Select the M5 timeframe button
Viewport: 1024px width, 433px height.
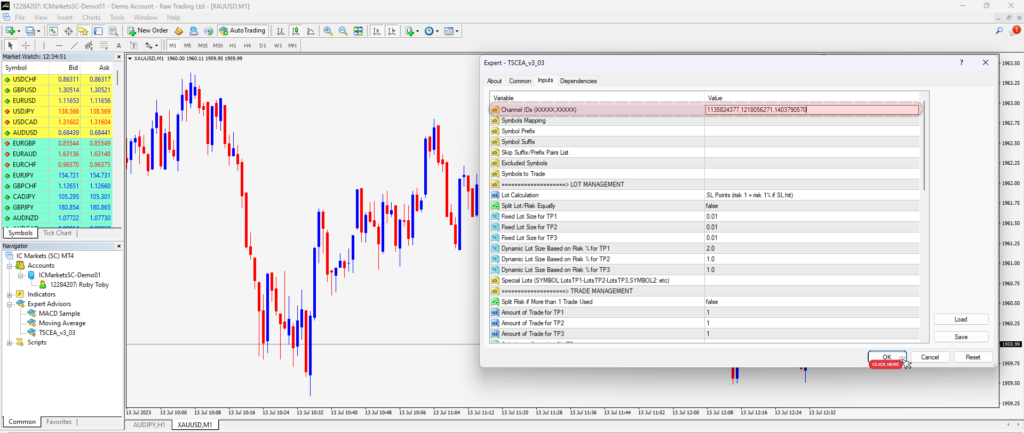(x=187, y=45)
